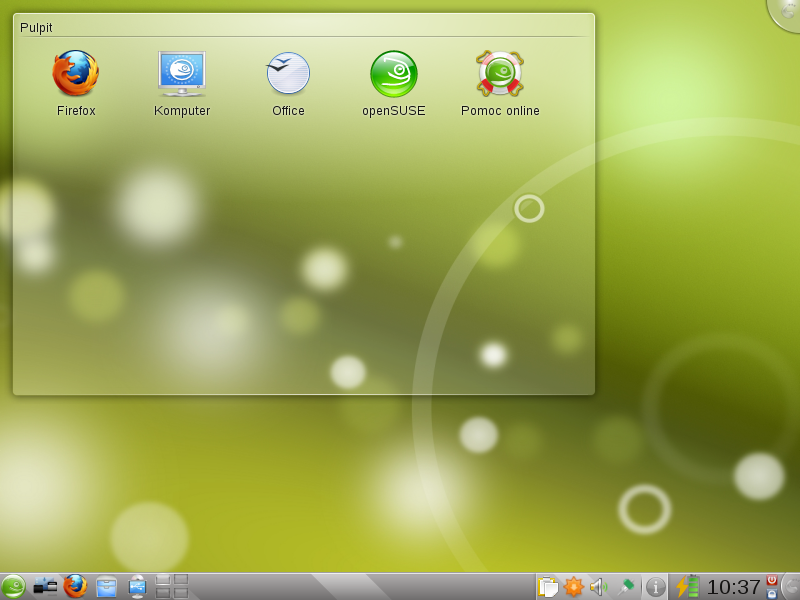Show notifications info icon
The width and height of the screenshot is (800, 600).
(656, 587)
